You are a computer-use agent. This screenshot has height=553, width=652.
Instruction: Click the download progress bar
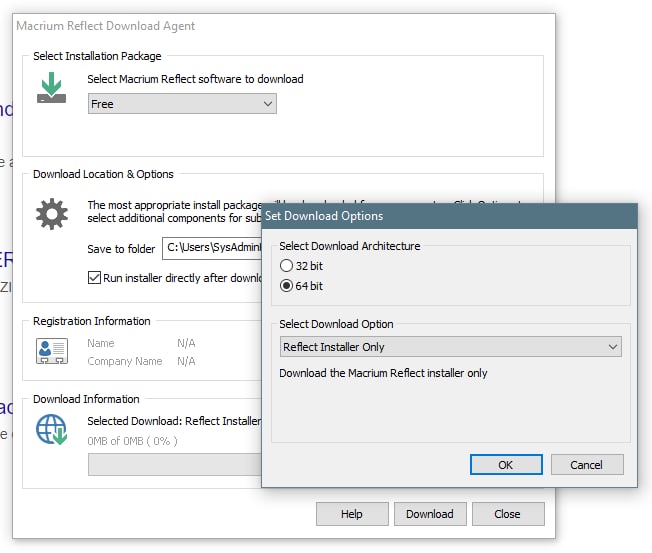point(175,464)
